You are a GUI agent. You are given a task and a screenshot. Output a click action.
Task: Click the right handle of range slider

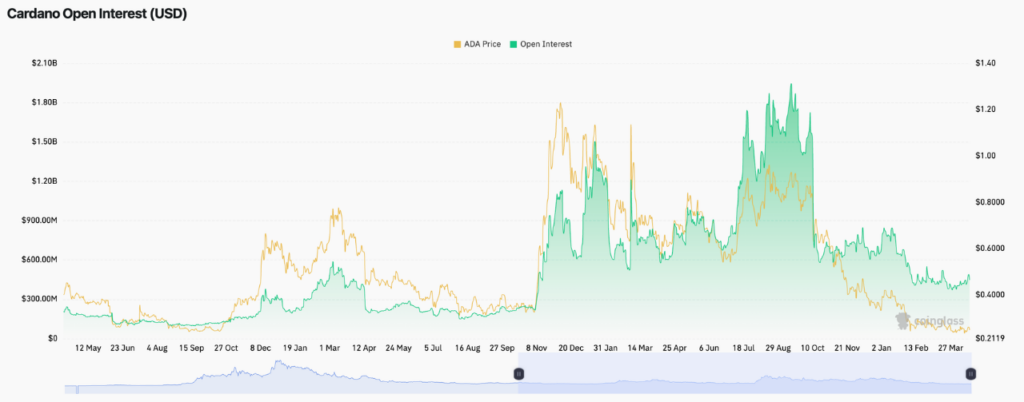pos(970,374)
